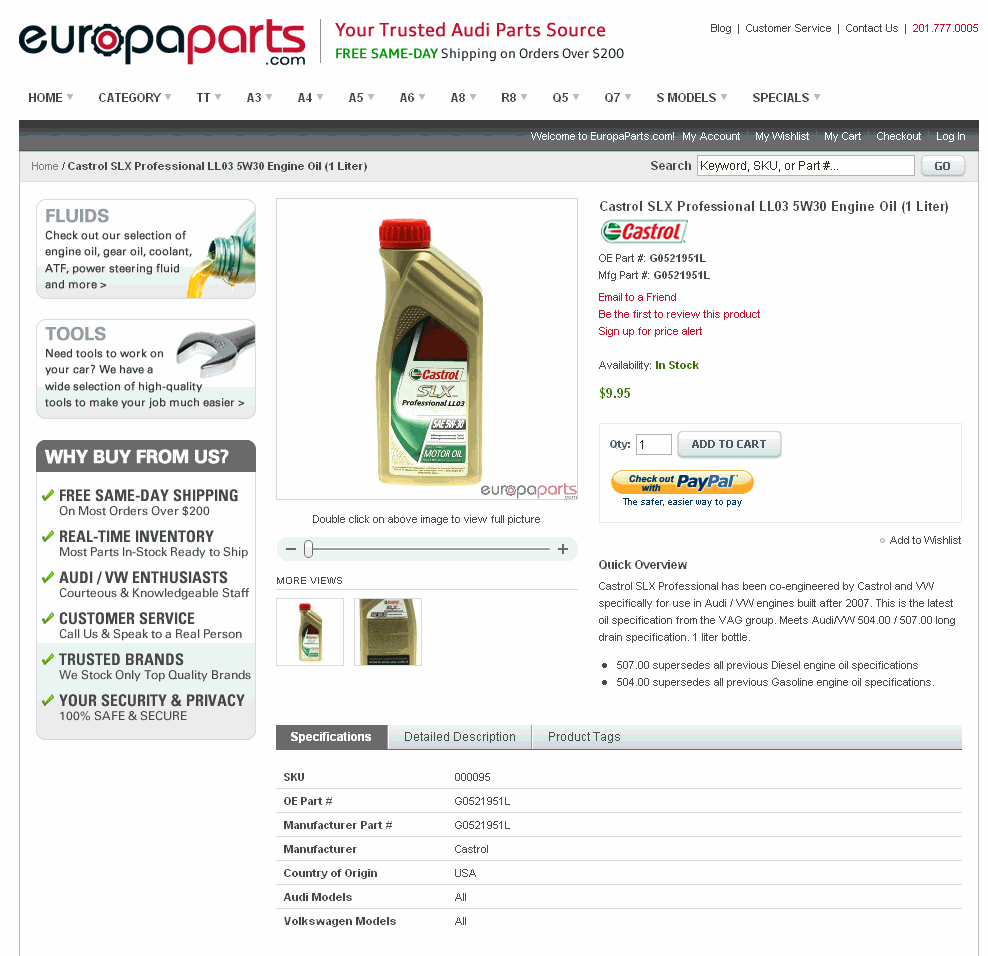The height and width of the screenshot is (956, 988).
Task: Switch to the Detailed Description tab
Action: tap(460, 737)
